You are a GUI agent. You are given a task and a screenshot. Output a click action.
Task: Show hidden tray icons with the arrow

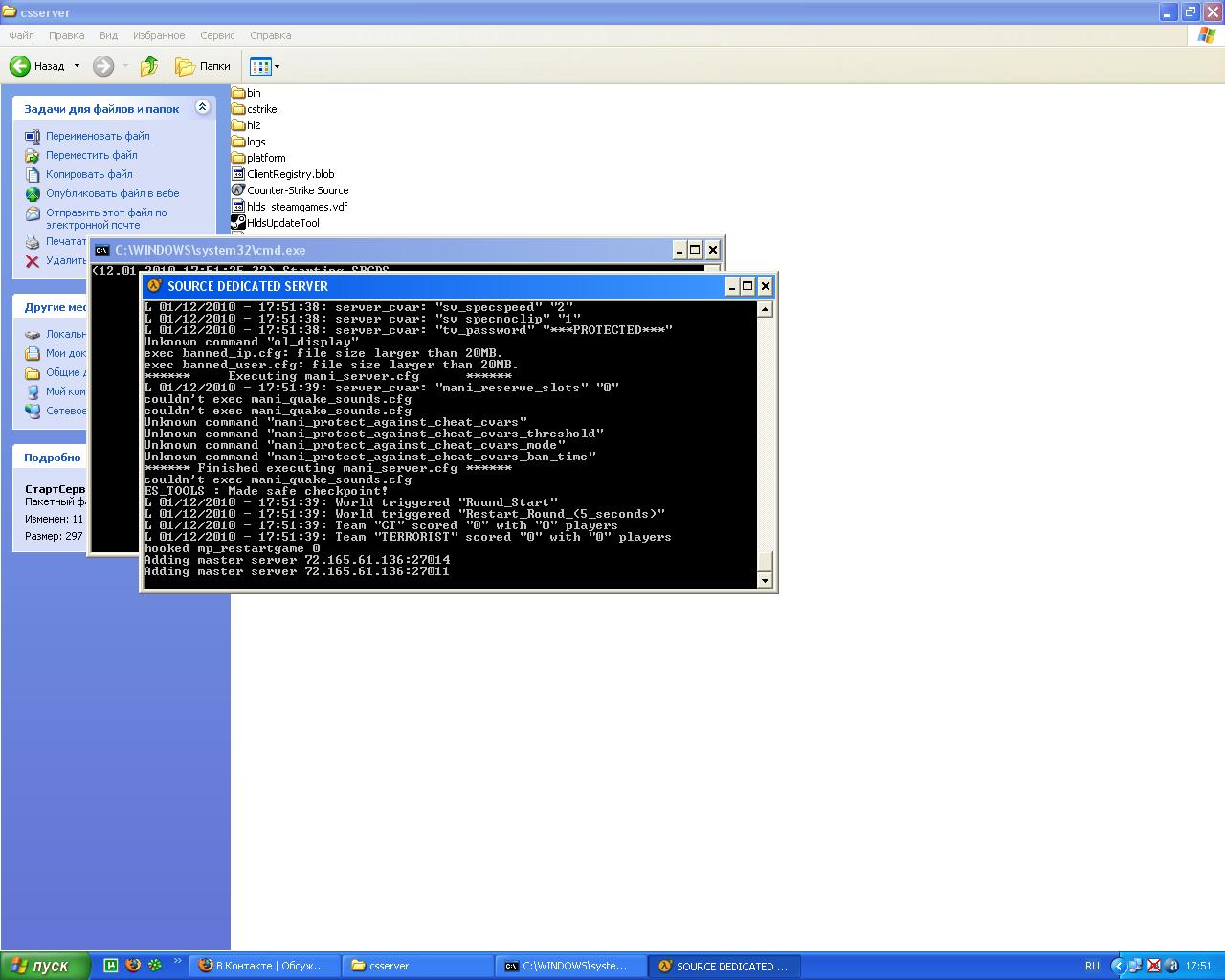click(x=1117, y=966)
